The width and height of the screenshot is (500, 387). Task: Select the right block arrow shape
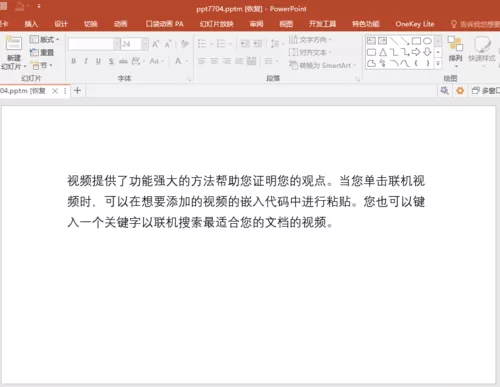click(x=416, y=52)
